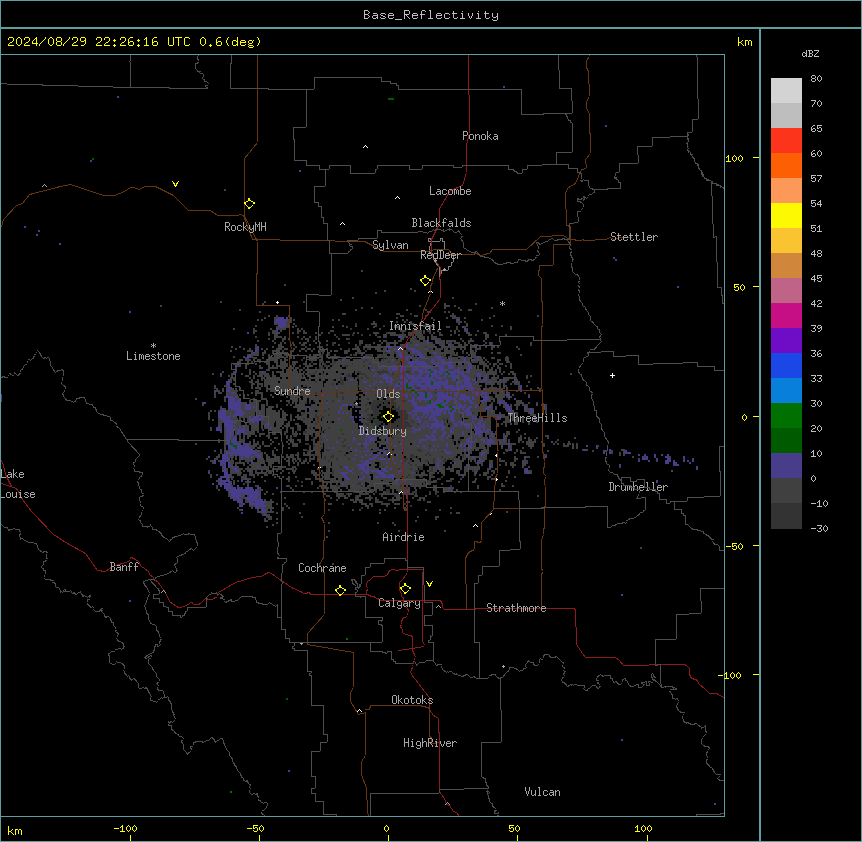The image size is (862, 842).
Task: Click the Limestone label
Action: 153,356
